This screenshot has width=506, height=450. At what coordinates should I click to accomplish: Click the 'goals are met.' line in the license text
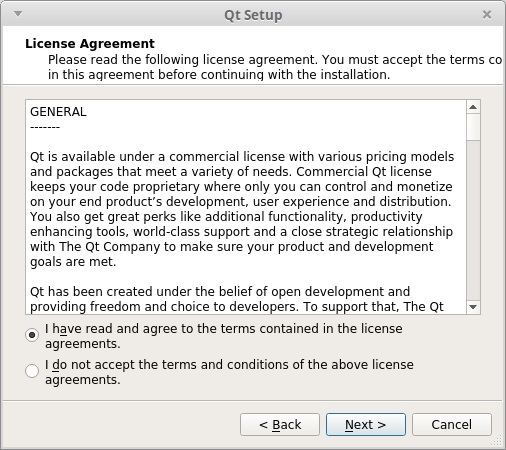click(73, 262)
